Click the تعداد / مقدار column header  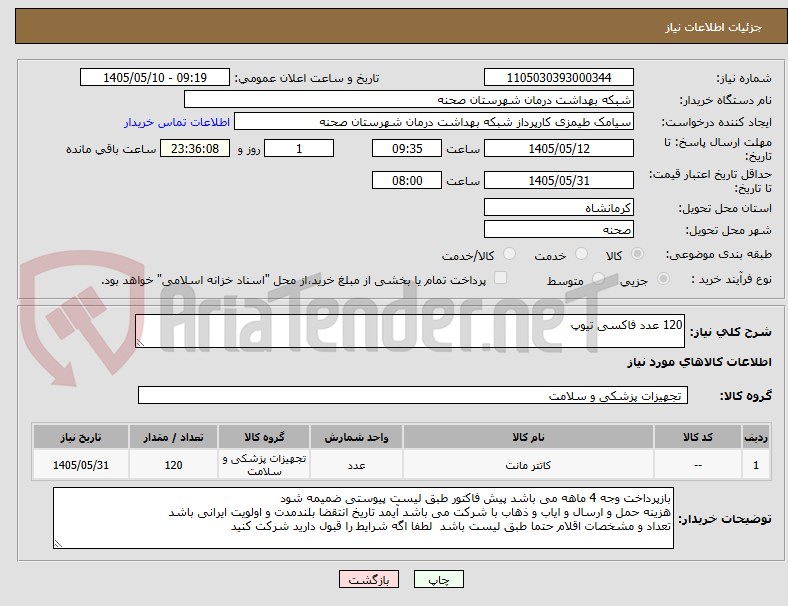[173, 437]
